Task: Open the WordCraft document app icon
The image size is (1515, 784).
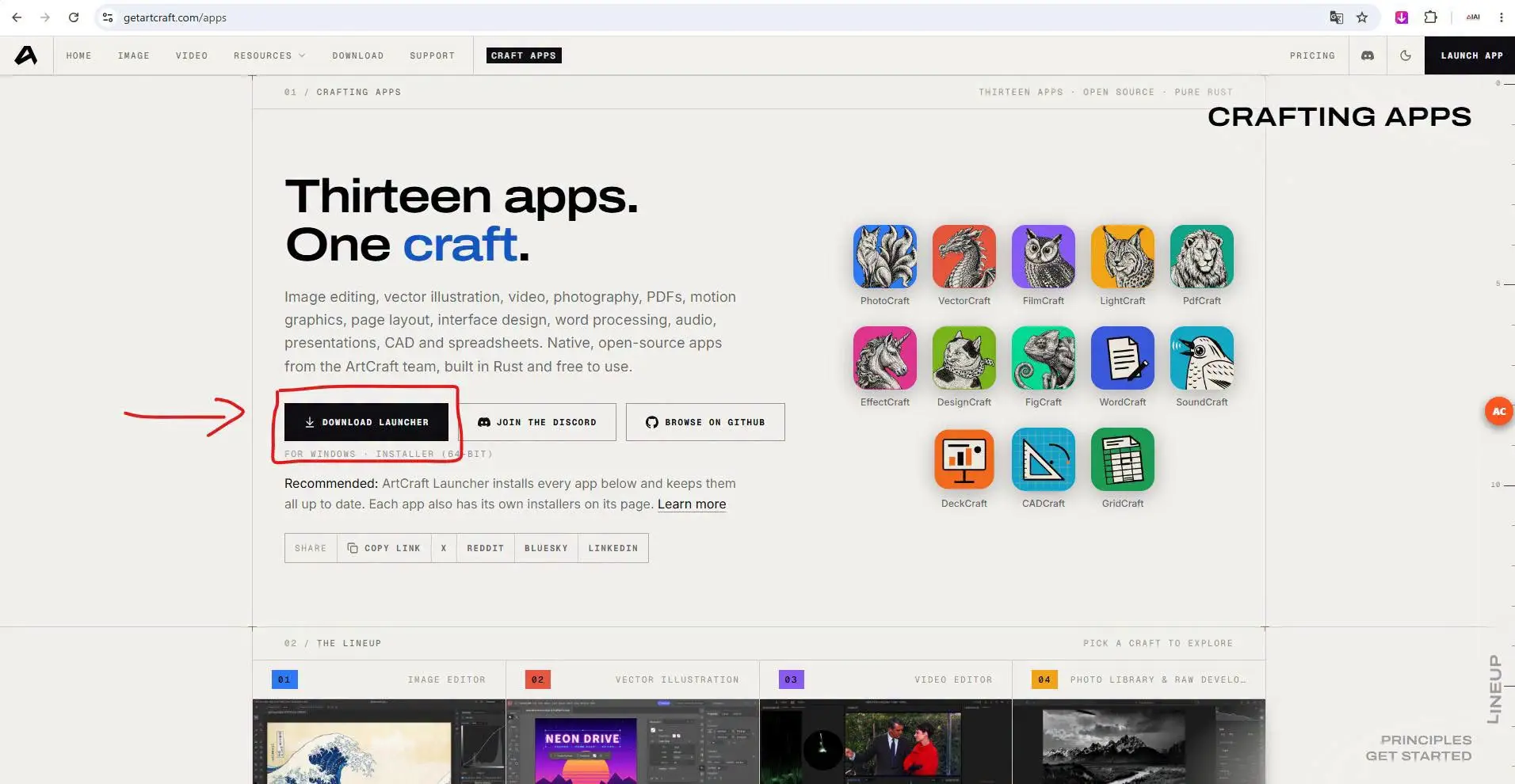Action: pyautogui.click(x=1122, y=358)
